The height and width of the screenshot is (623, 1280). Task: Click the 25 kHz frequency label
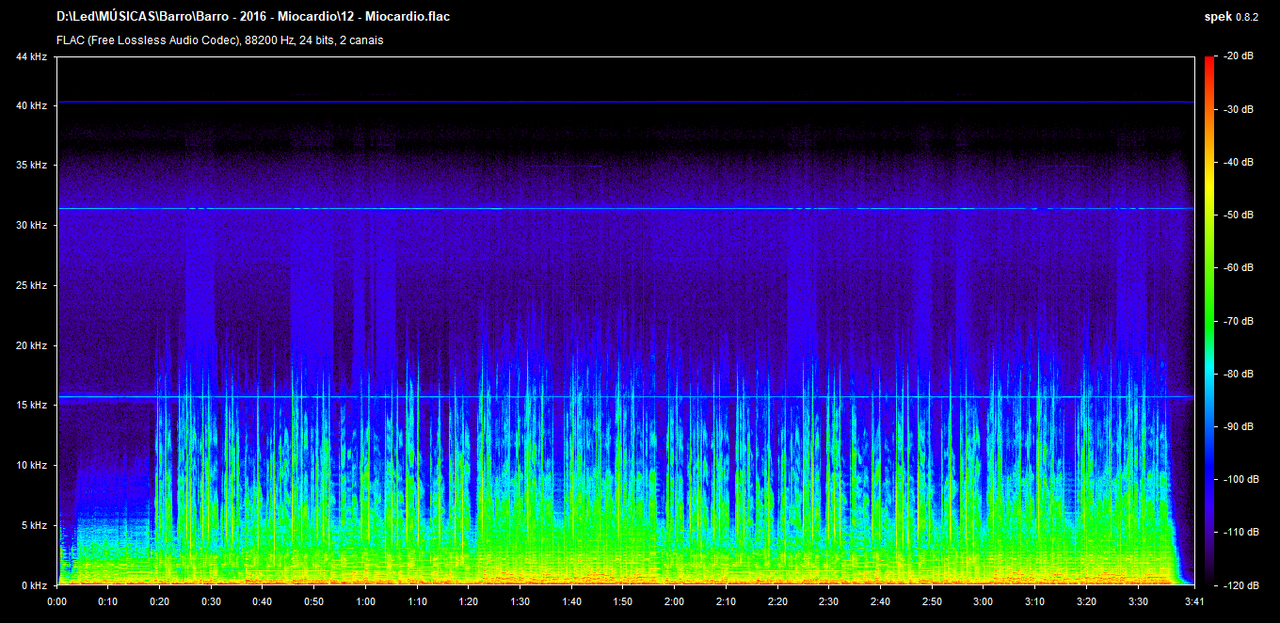(x=31, y=285)
